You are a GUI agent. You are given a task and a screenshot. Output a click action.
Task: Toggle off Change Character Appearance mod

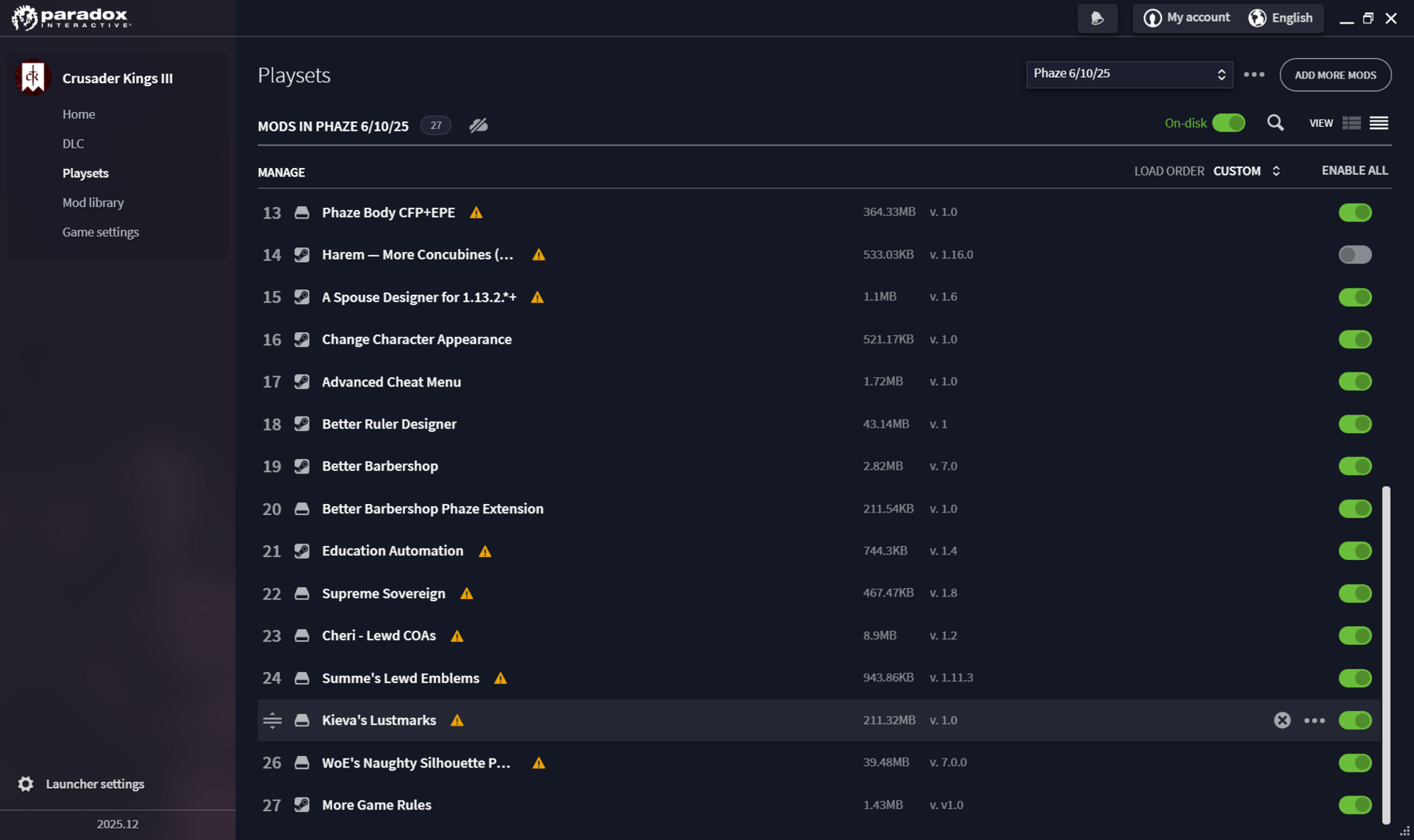[1355, 339]
